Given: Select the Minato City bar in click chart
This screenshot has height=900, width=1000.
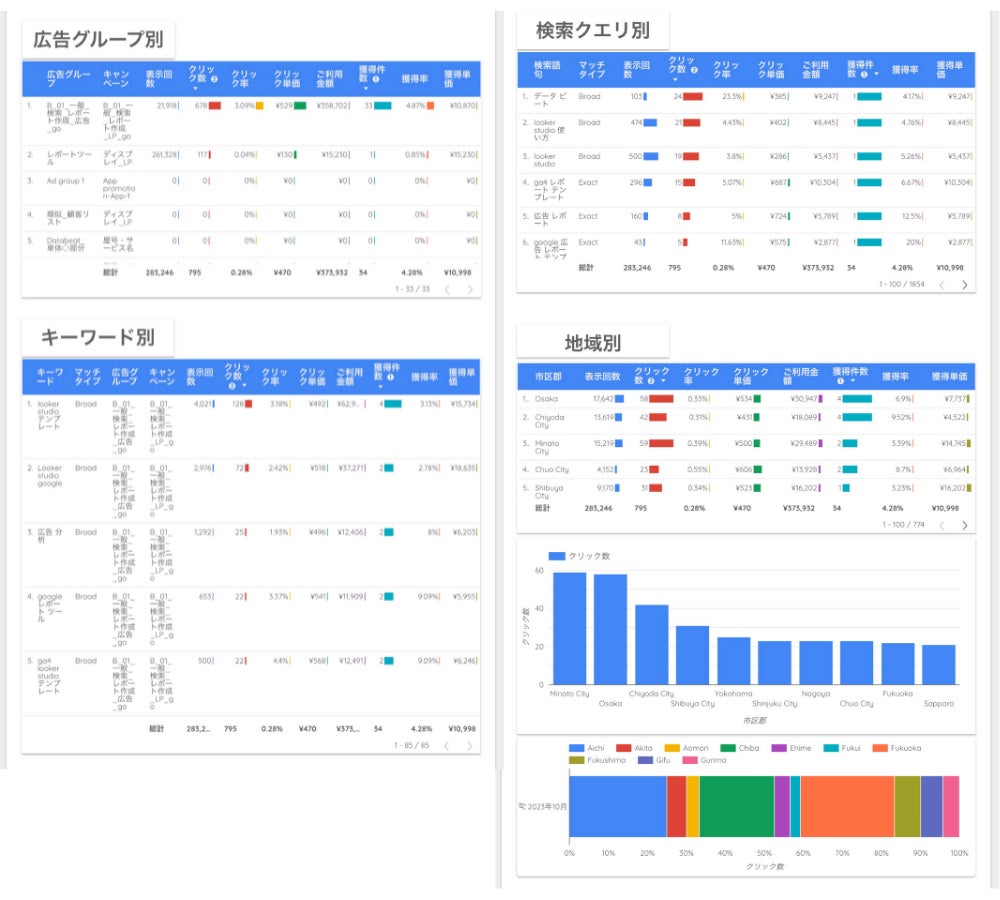Looking at the screenshot, I should click(570, 628).
